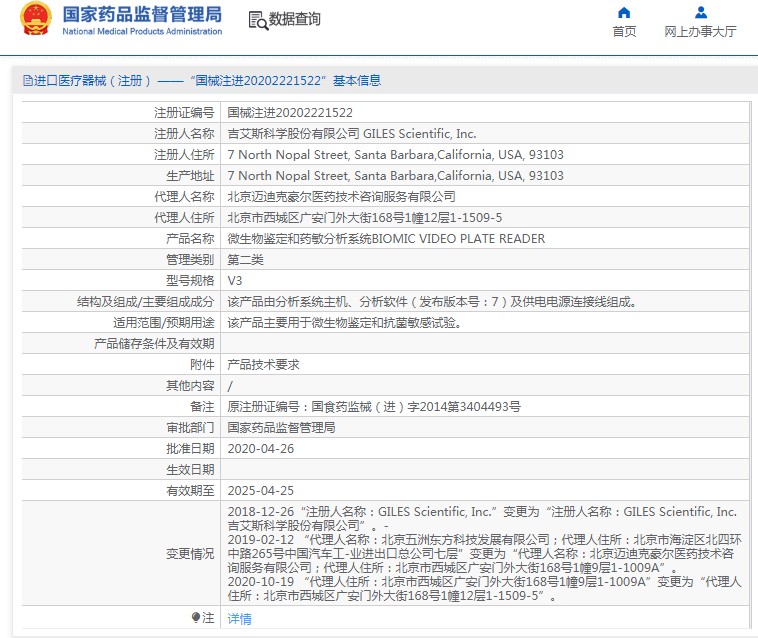Select 第二类 management category value
This screenshot has height=638, width=758.
point(246,260)
